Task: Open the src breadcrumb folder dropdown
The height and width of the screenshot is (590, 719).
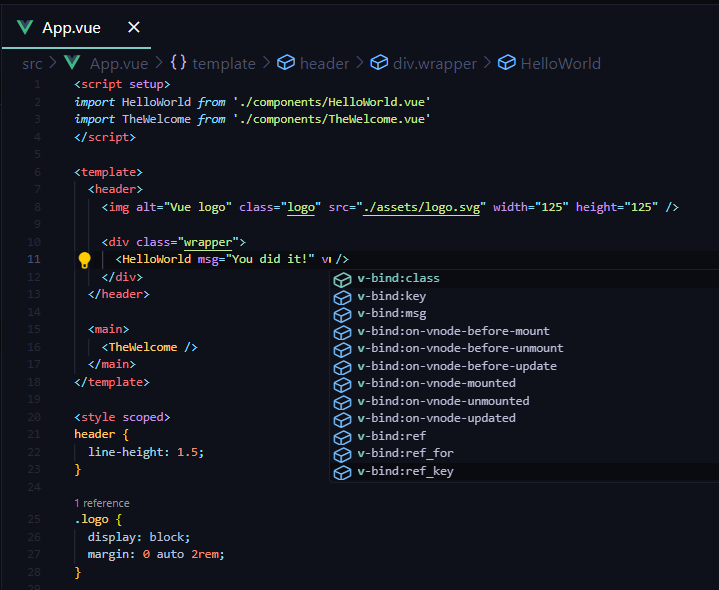Action: (x=32, y=63)
